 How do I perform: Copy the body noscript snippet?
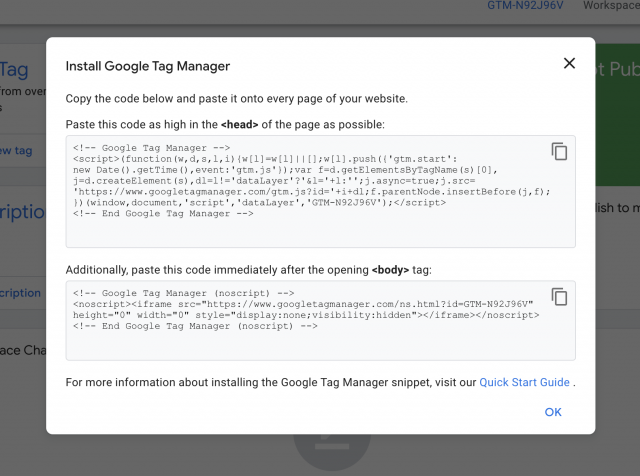tap(559, 297)
